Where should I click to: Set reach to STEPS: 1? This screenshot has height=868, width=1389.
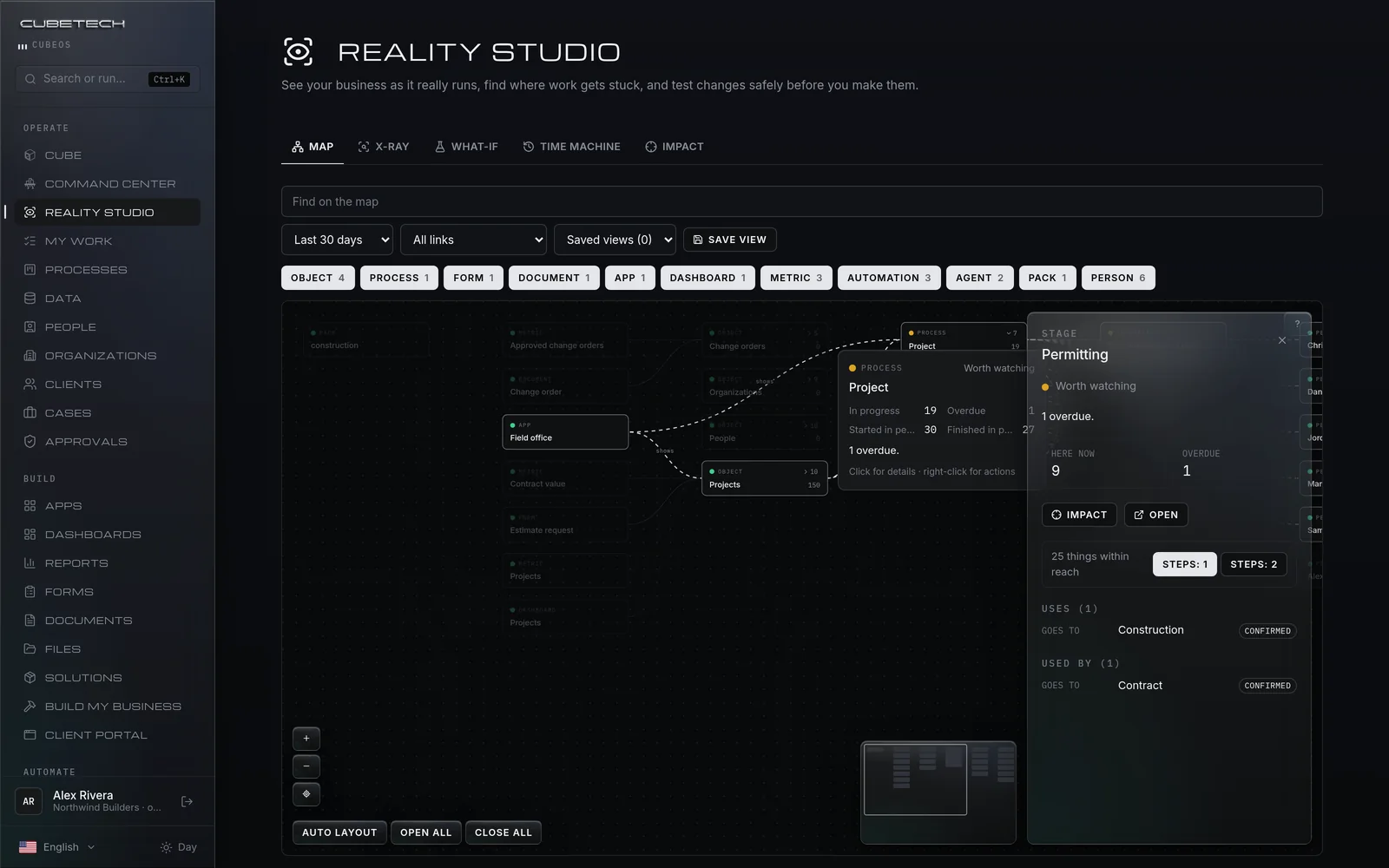1185,564
